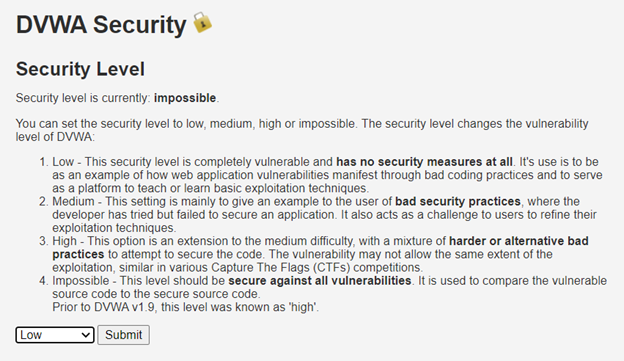Click the word Low starting list item one
This screenshot has height=361, width=624.
[63, 162]
